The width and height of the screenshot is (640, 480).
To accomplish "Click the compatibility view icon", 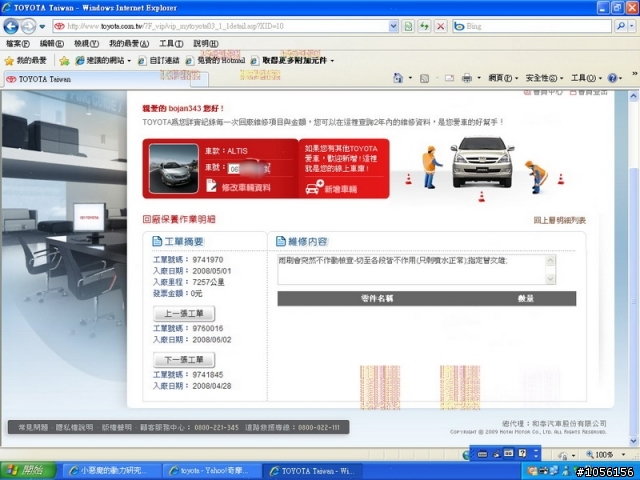I will 408,26.
